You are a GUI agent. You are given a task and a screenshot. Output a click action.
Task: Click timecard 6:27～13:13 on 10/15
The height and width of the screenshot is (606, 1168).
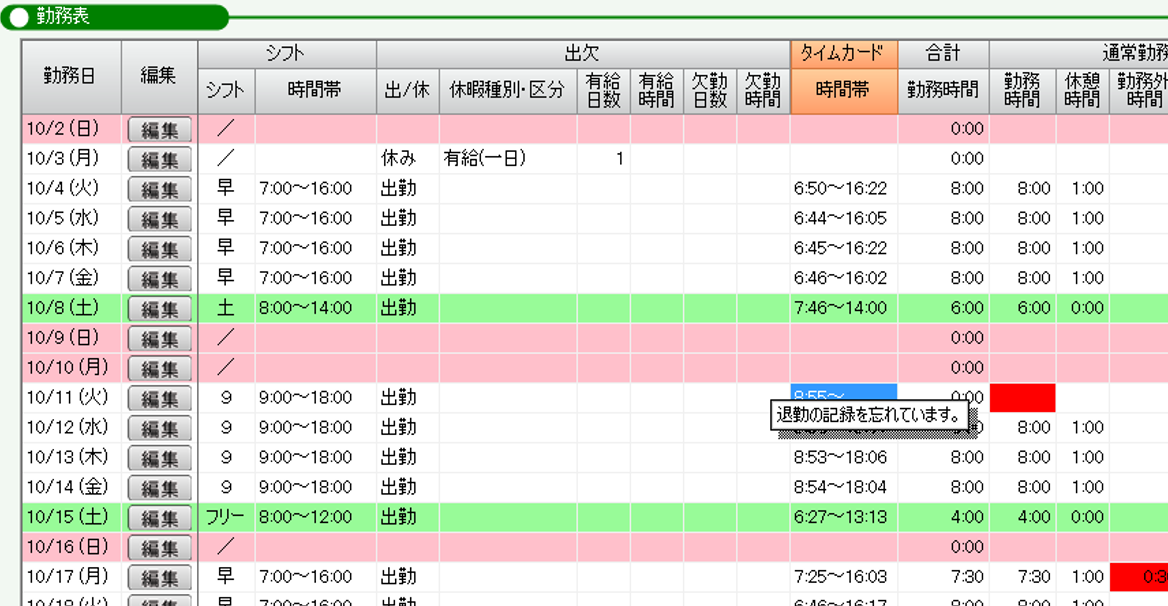[x=844, y=517]
